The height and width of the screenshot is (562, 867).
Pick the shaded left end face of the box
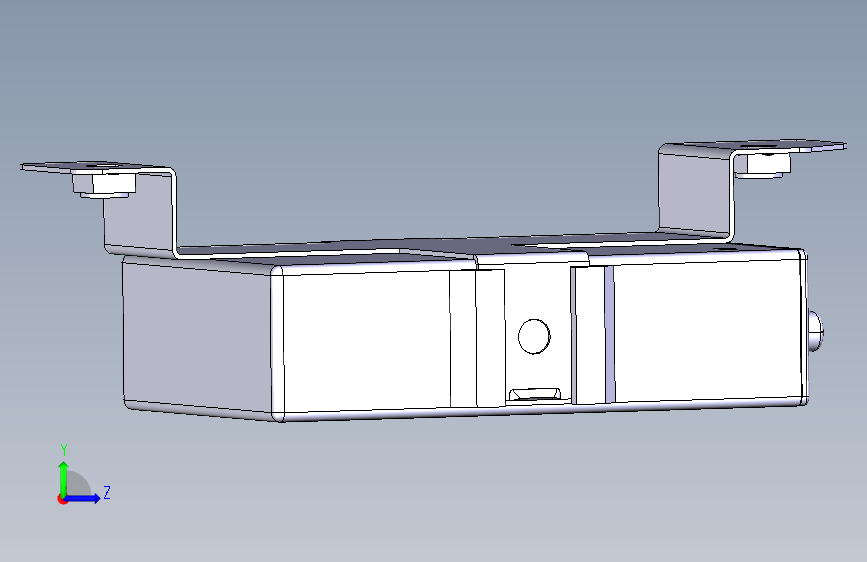click(x=197, y=337)
